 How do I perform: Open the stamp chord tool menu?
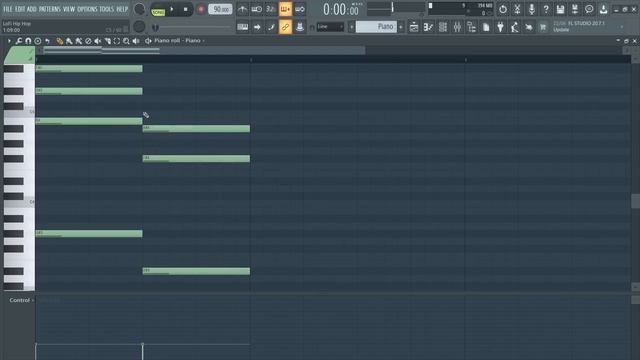(x=38, y=41)
